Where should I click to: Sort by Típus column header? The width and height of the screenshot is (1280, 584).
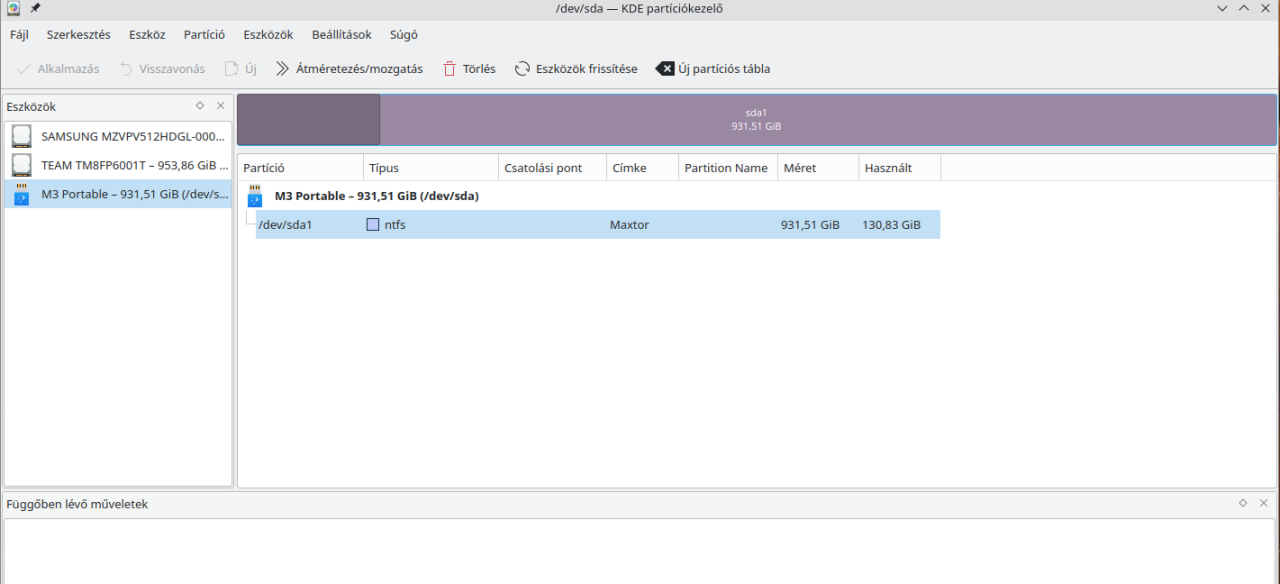431,168
